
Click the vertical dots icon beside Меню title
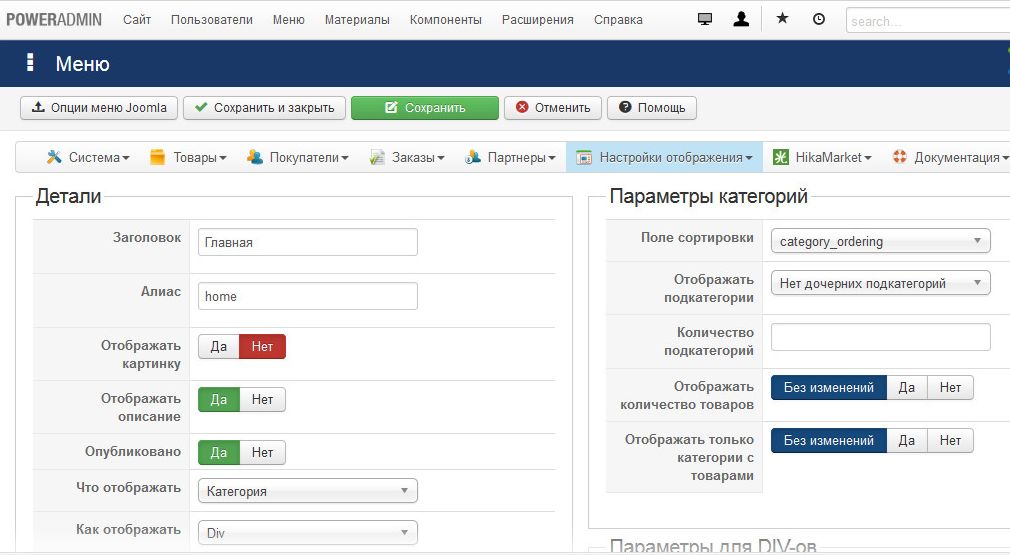30,62
